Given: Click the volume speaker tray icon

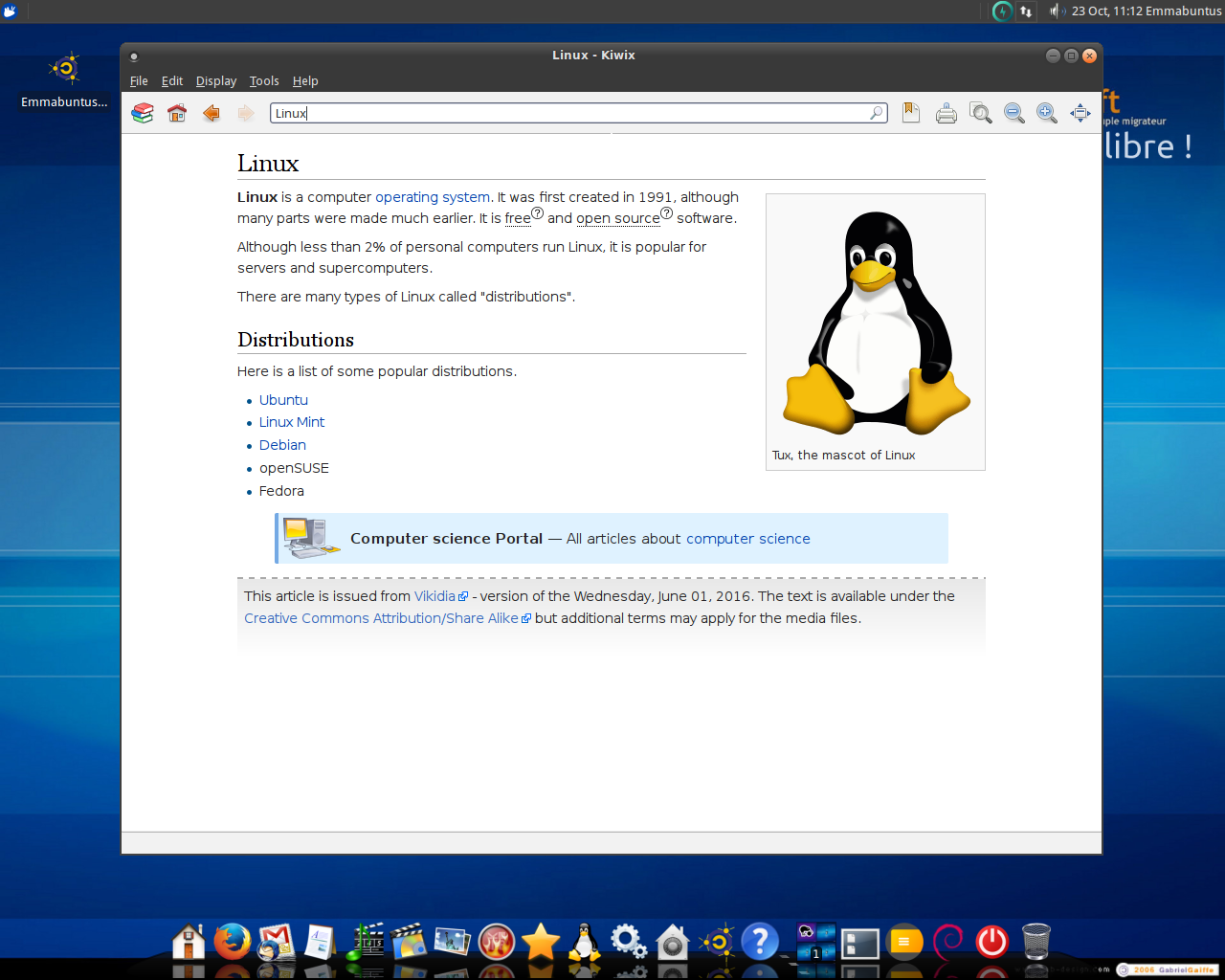Looking at the screenshot, I should pos(1057,11).
